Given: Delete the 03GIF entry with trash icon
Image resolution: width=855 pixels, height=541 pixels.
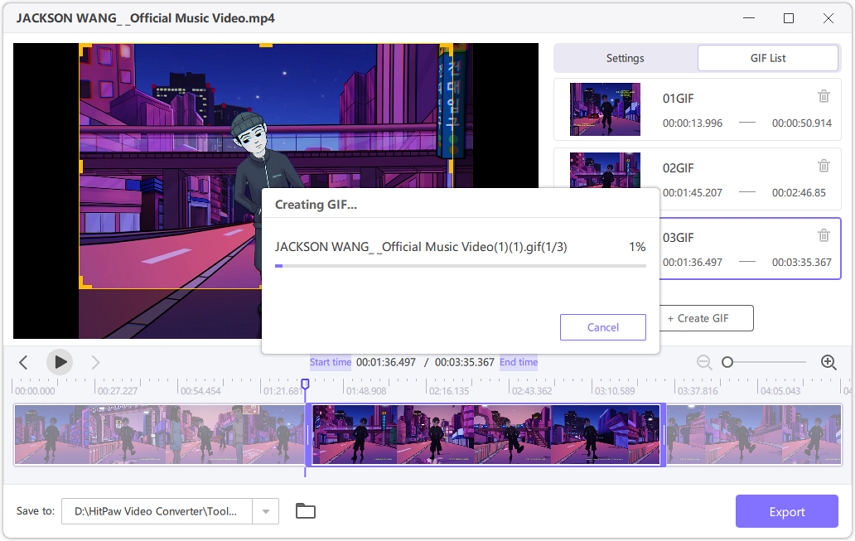Looking at the screenshot, I should pos(823,236).
